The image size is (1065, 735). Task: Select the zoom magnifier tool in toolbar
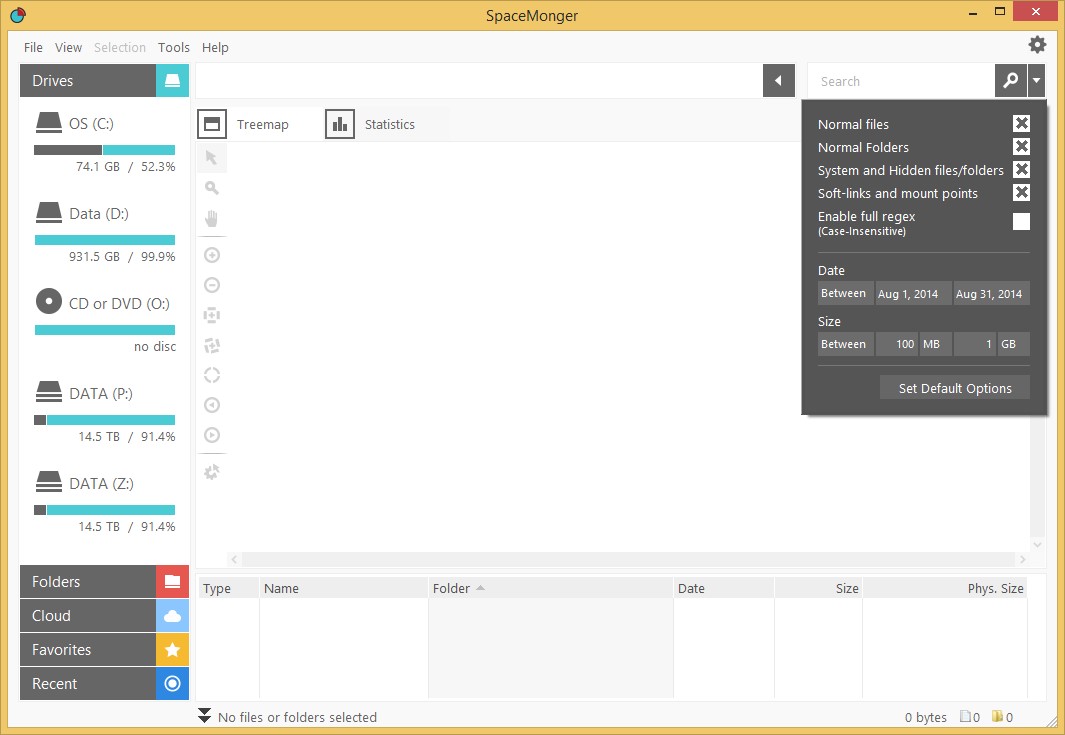(x=211, y=188)
